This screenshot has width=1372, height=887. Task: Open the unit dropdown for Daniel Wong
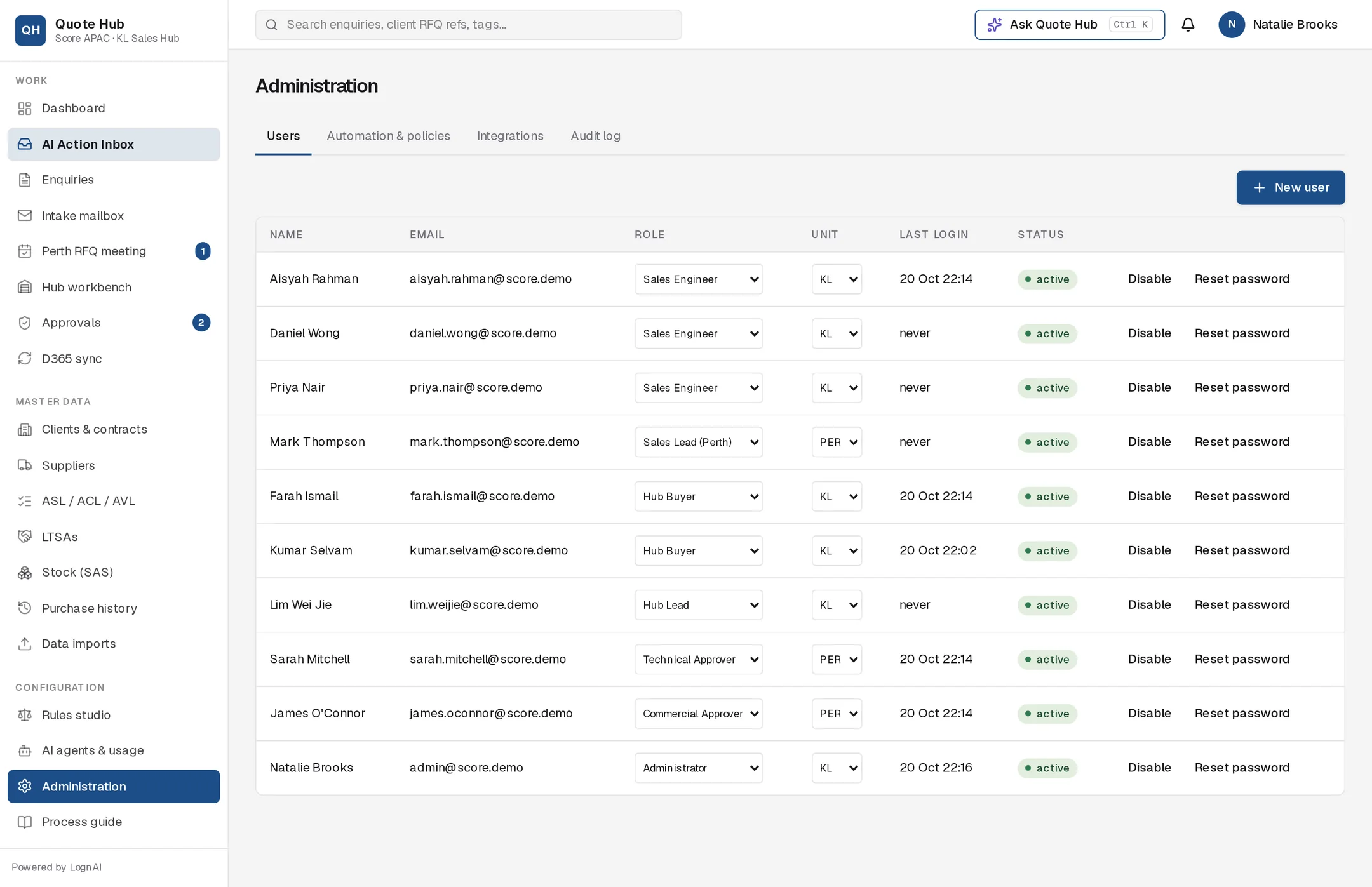[x=837, y=333]
